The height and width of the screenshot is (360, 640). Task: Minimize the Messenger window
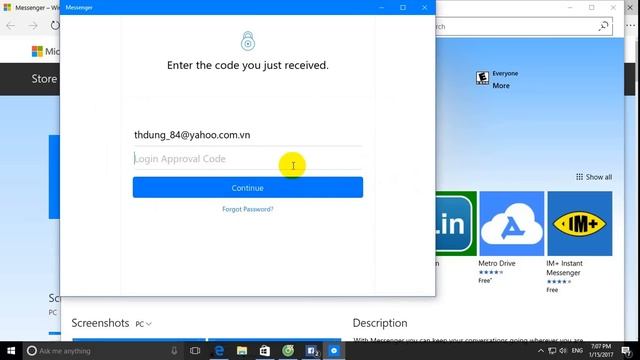(x=381, y=7)
